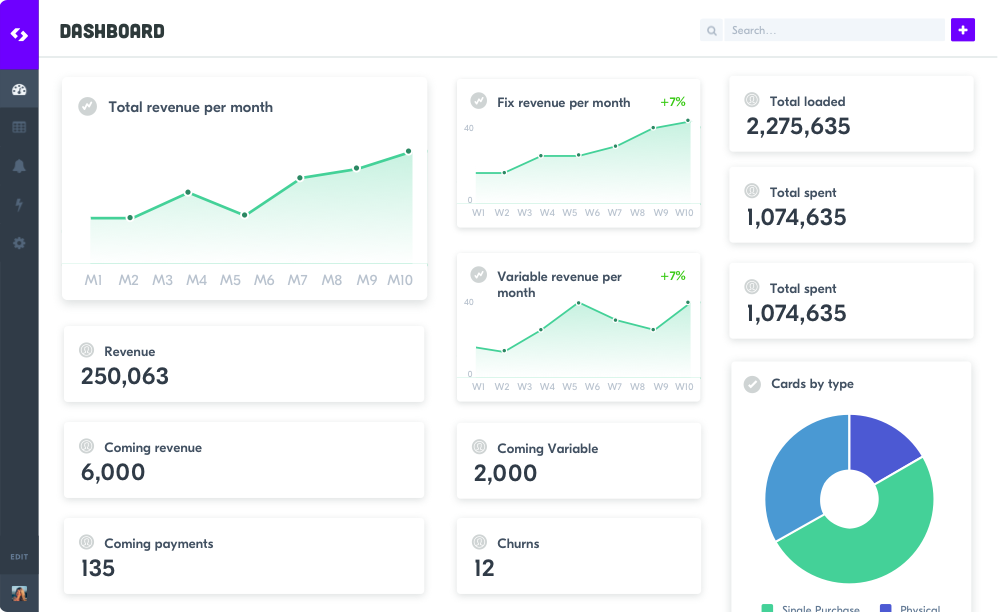Click the EDIT item in the sidebar
1000x612 pixels.
(19, 557)
